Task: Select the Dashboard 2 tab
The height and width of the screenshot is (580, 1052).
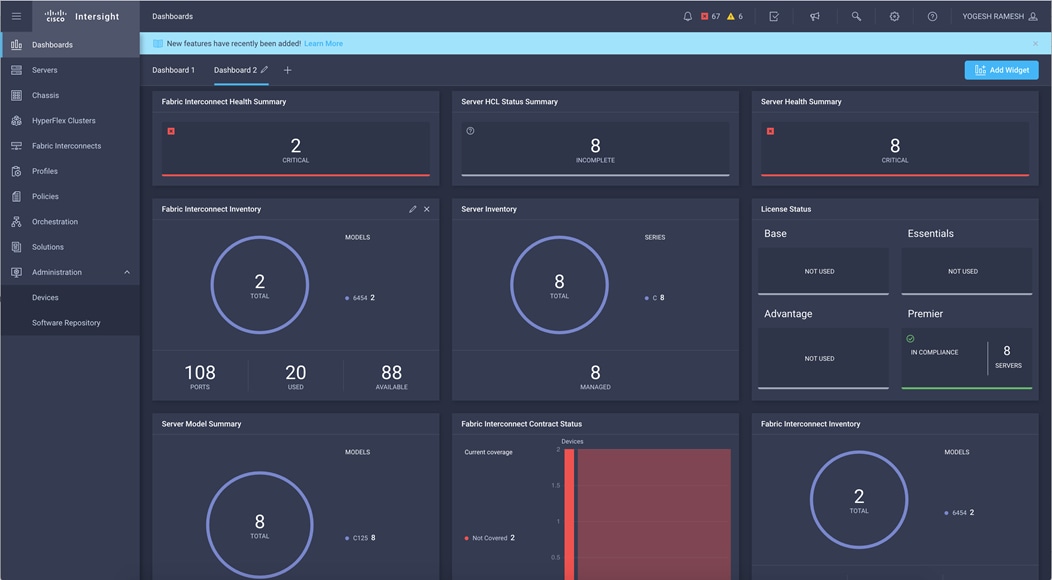Action: [x=235, y=70]
